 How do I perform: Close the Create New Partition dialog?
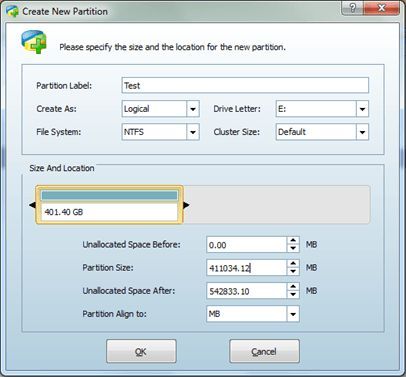(x=382, y=8)
